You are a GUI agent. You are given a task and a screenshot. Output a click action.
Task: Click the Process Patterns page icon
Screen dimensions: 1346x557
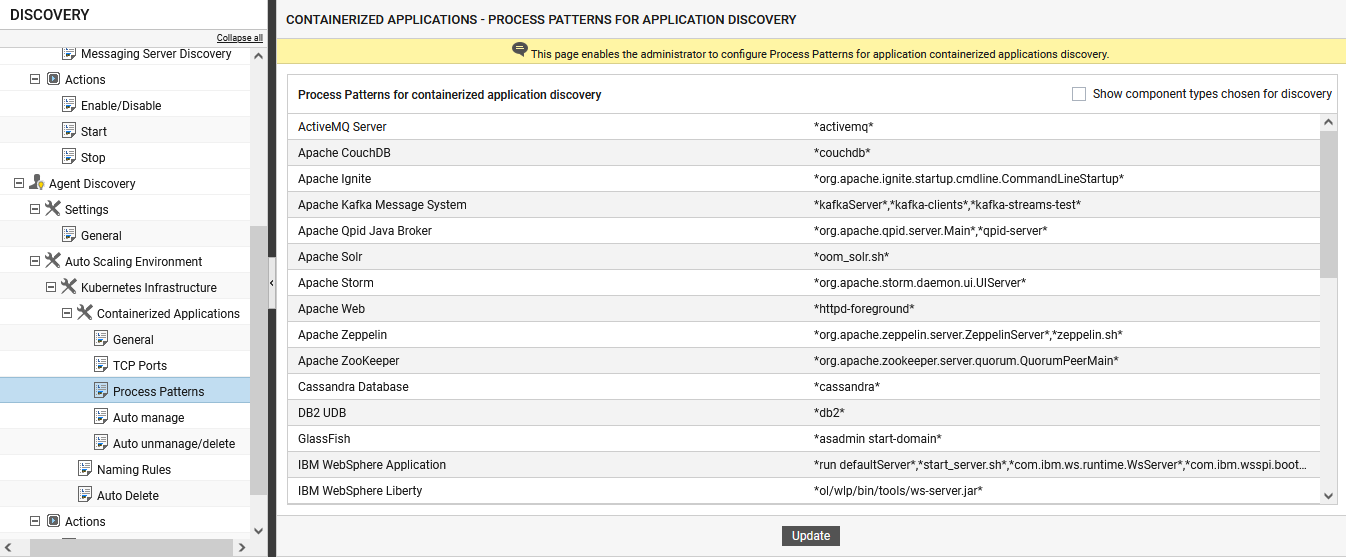point(101,391)
